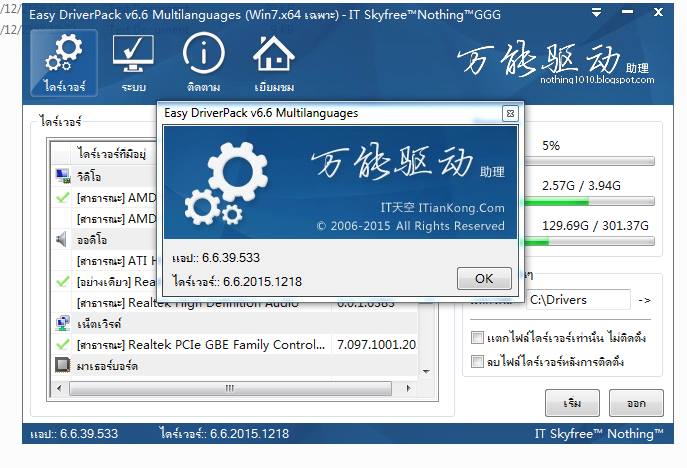Click the nothing1010.blogspot.com link
687x468 pixels.
point(597,80)
